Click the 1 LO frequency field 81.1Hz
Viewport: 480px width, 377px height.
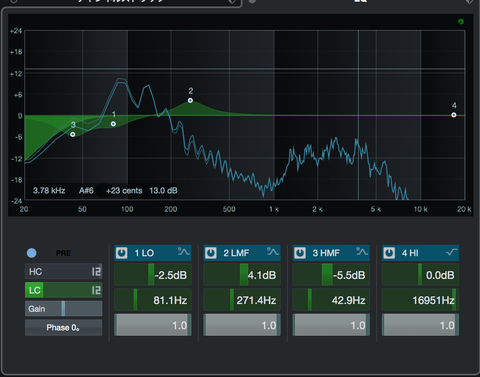[x=153, y=300]
